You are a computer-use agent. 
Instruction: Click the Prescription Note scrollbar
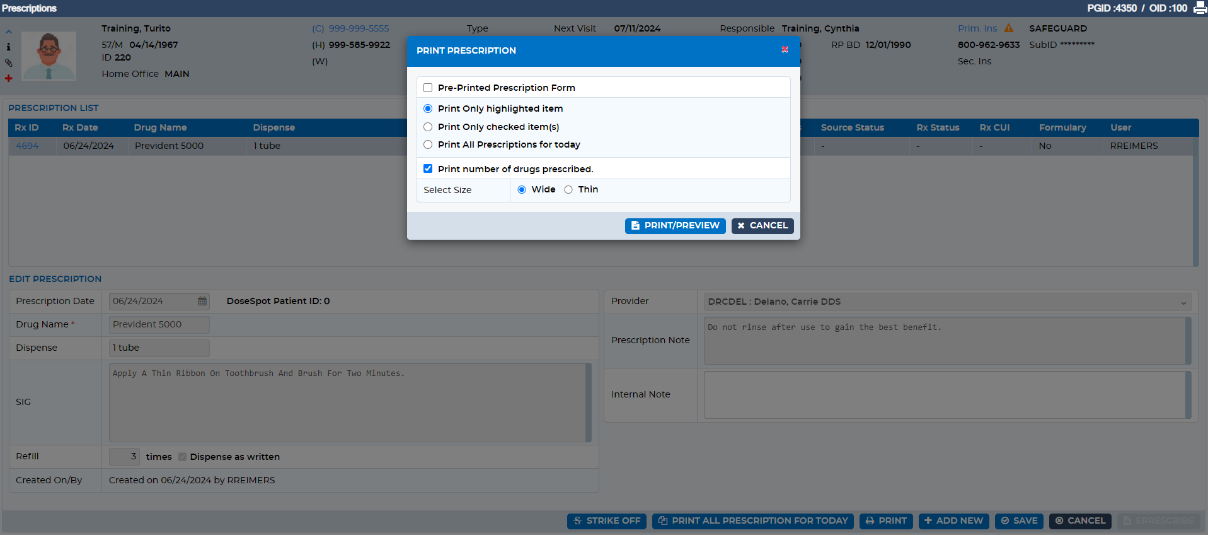click(1188, 341)
